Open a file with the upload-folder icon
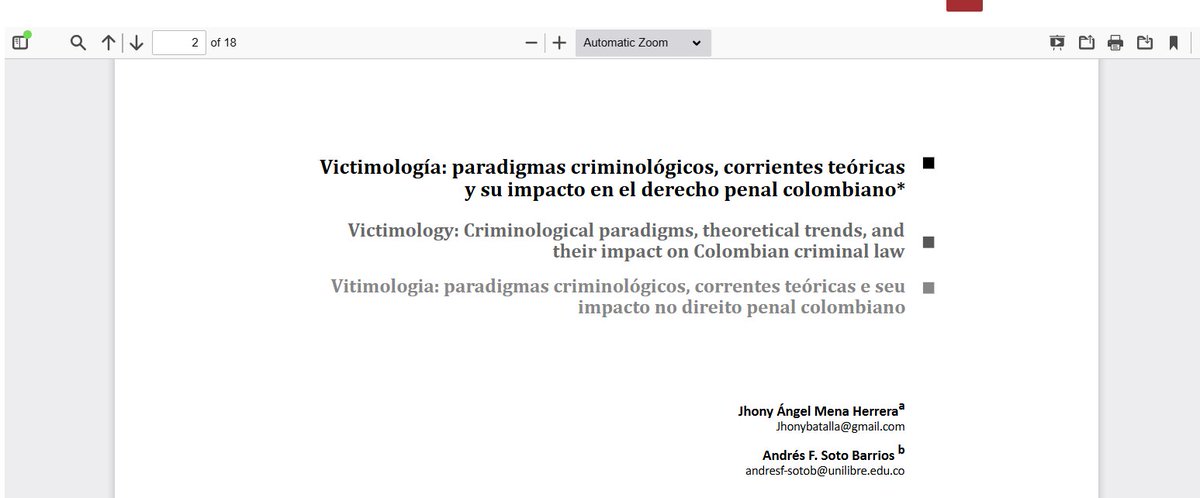 coord(1086,42)
